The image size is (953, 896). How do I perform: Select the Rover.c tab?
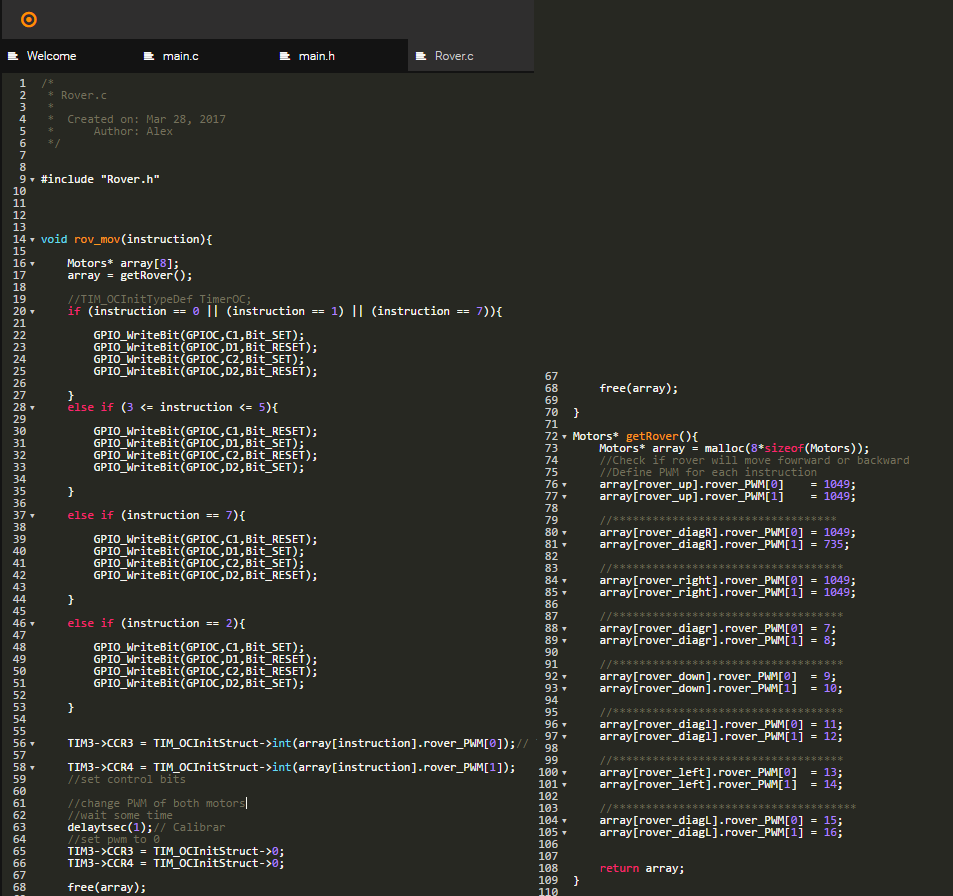click(454, 56)
